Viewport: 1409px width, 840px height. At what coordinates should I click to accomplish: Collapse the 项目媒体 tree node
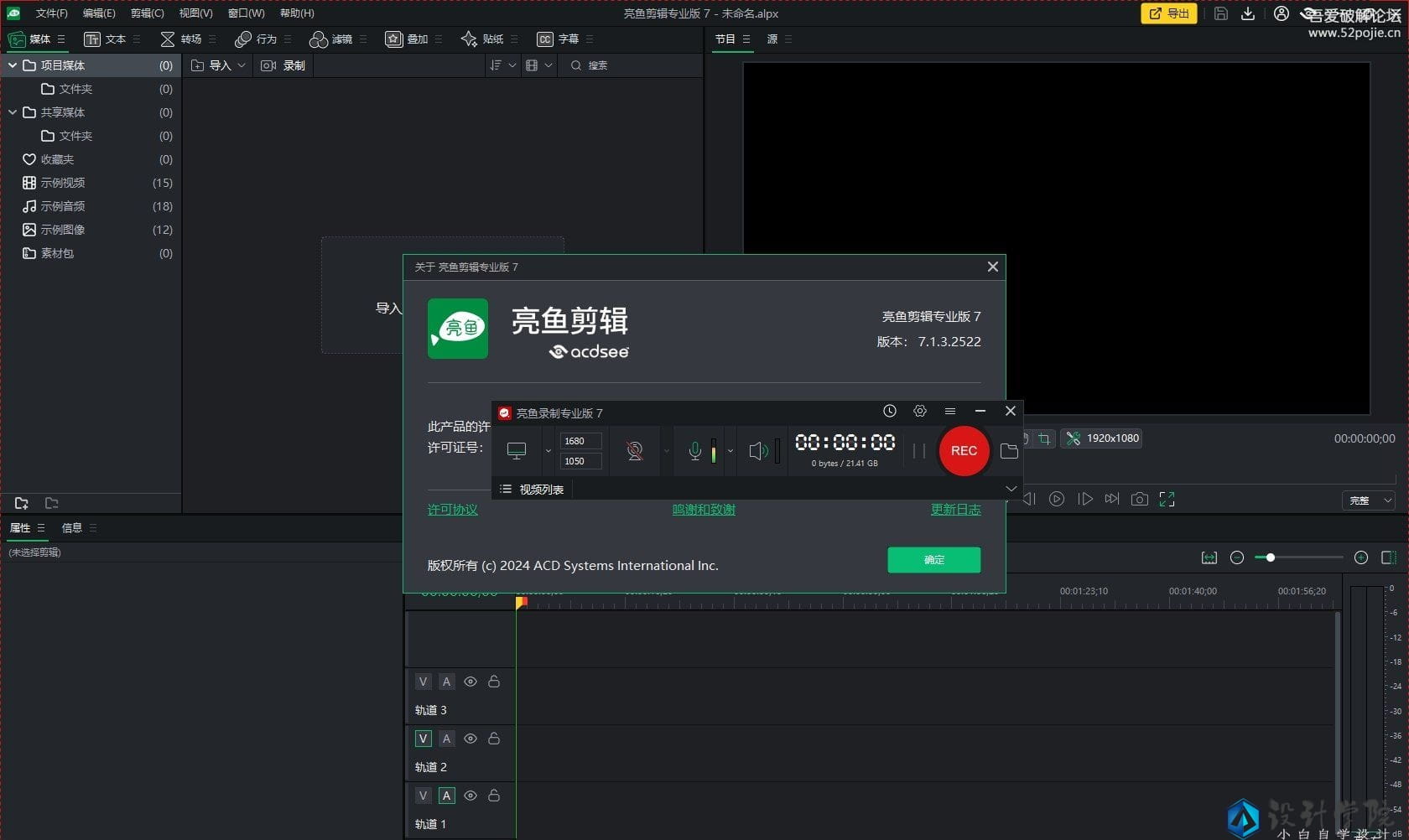13,65
